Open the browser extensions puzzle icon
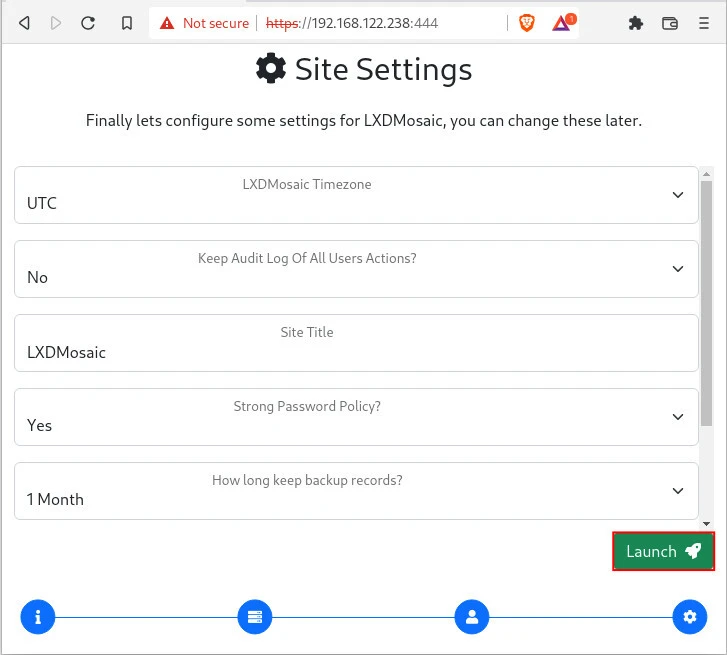 pos(635,23)
